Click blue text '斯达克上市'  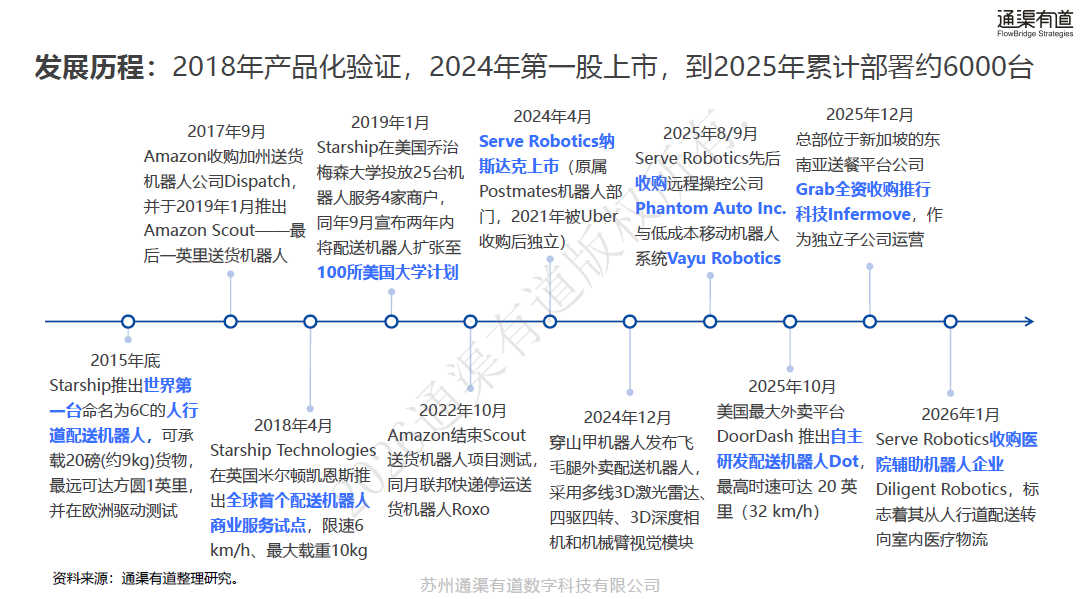click(x=519, y=166)
